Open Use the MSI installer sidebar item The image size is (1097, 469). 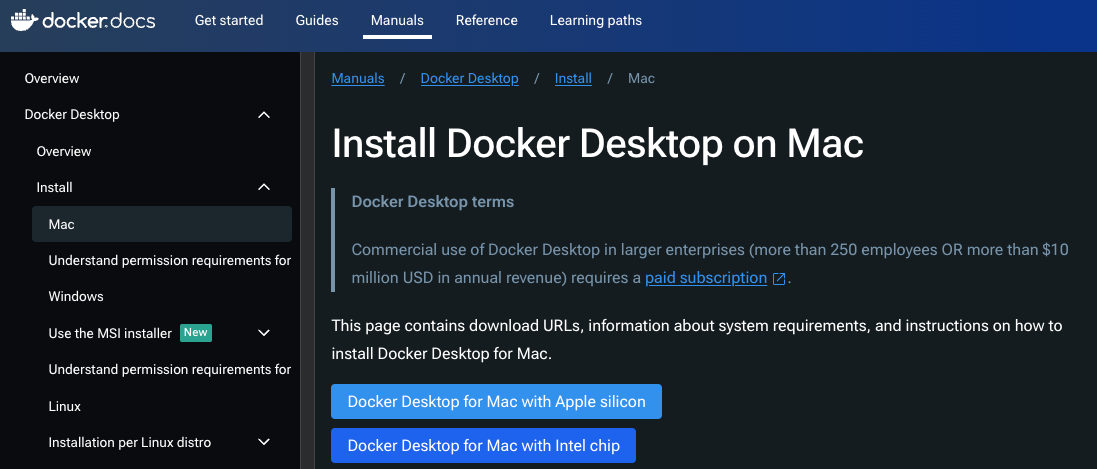pyautogui.click(x=110, y=333)
